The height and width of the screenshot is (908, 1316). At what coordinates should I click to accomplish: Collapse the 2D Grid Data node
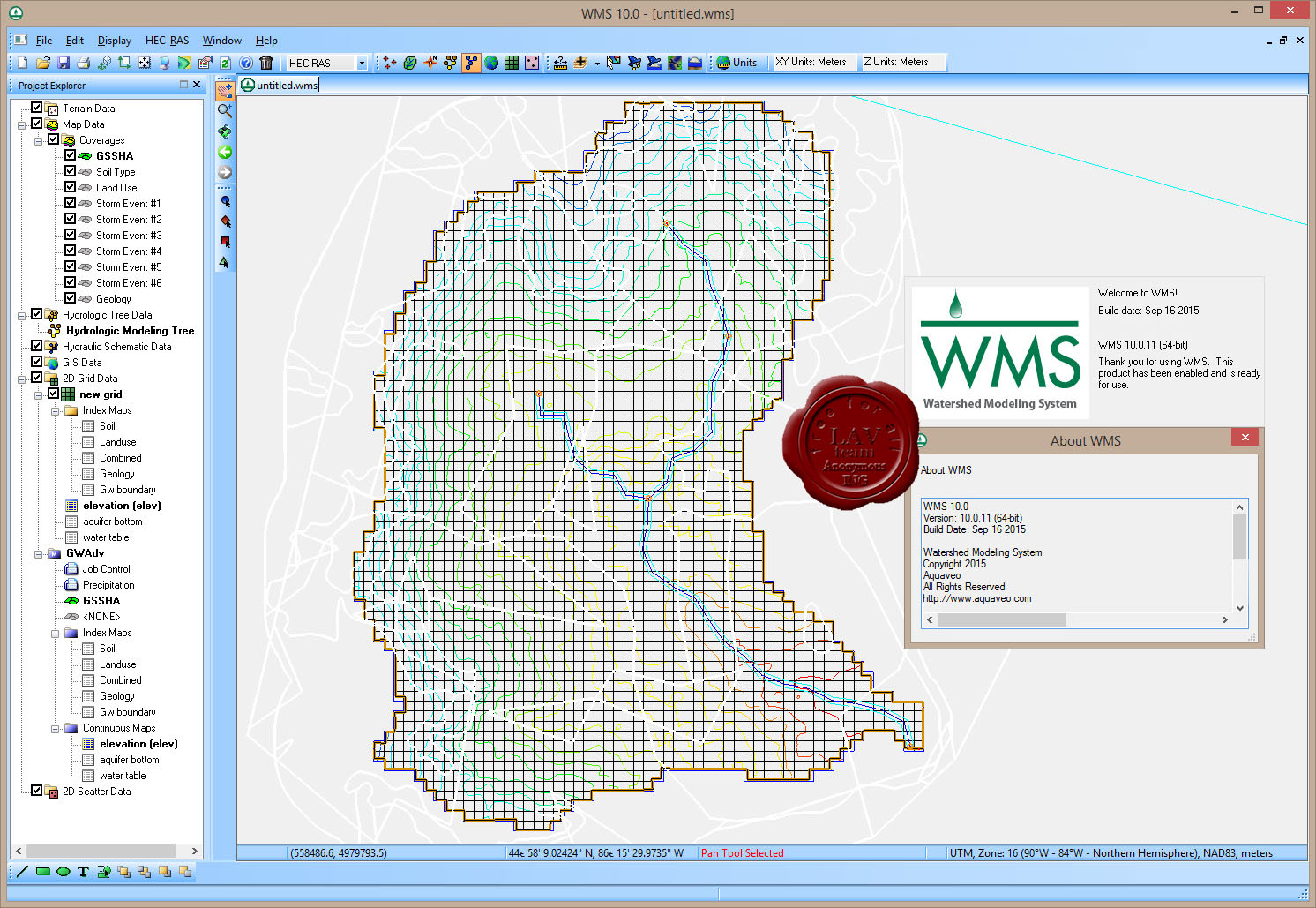22,379
